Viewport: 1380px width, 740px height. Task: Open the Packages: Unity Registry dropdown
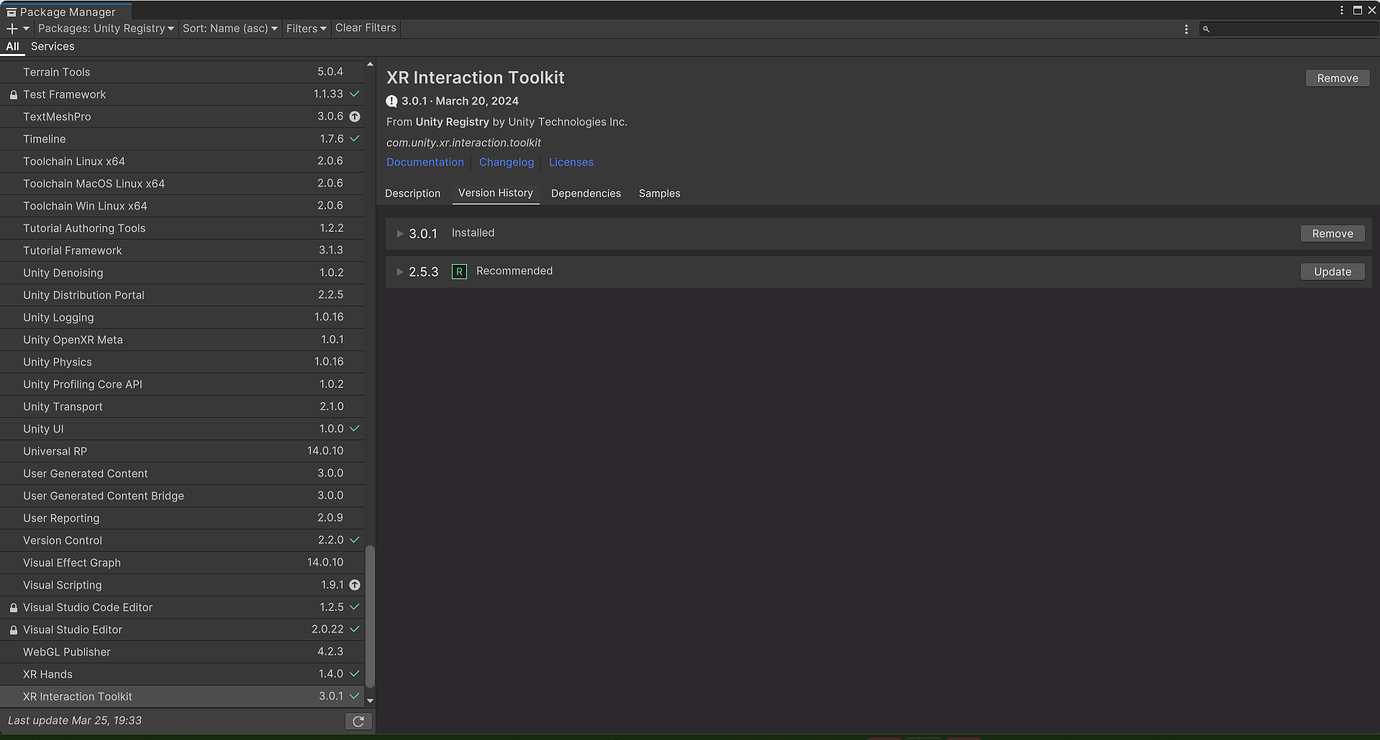click(105, 28)
